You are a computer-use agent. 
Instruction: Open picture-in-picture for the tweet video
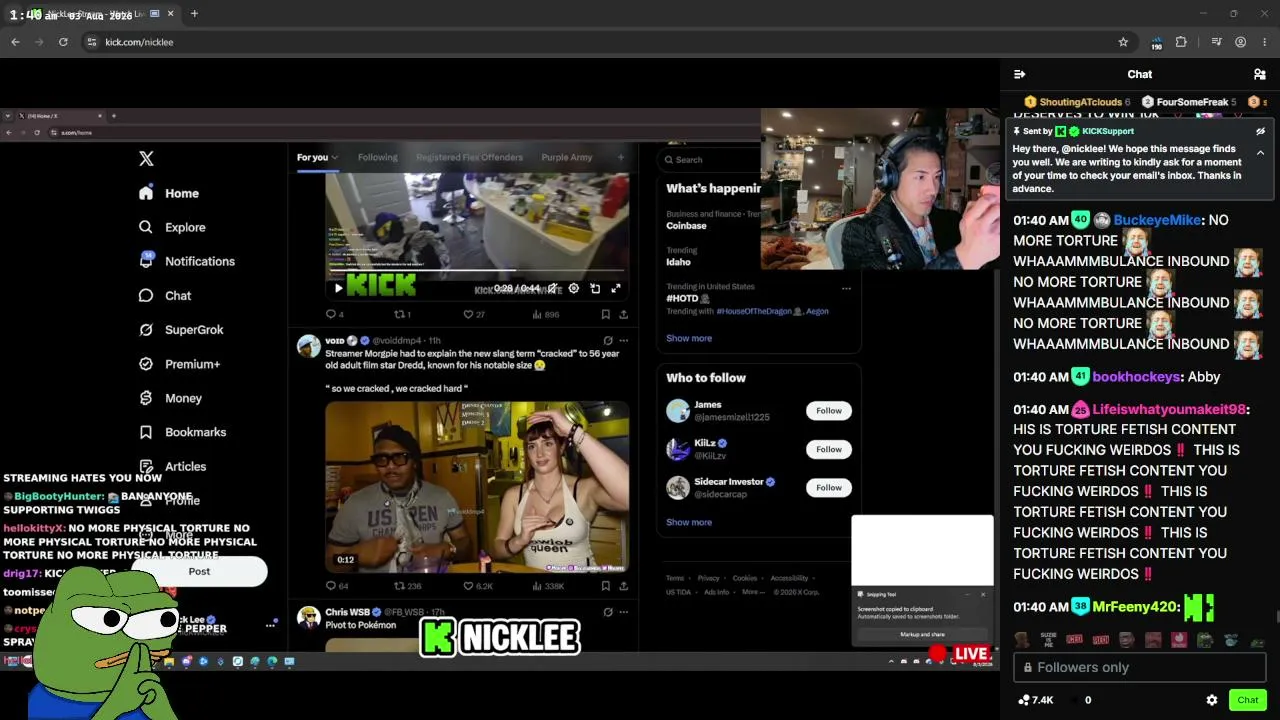(x=595, y=288)
